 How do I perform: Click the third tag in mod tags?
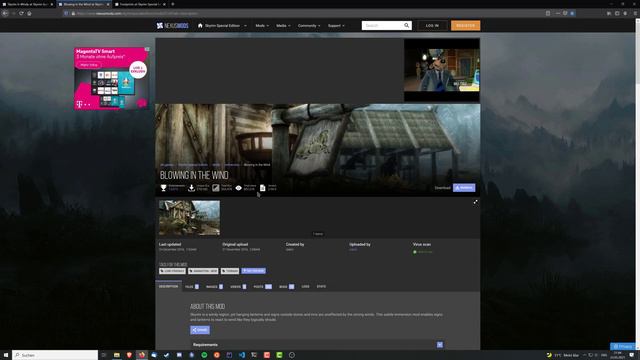click(x=230, y=271)
